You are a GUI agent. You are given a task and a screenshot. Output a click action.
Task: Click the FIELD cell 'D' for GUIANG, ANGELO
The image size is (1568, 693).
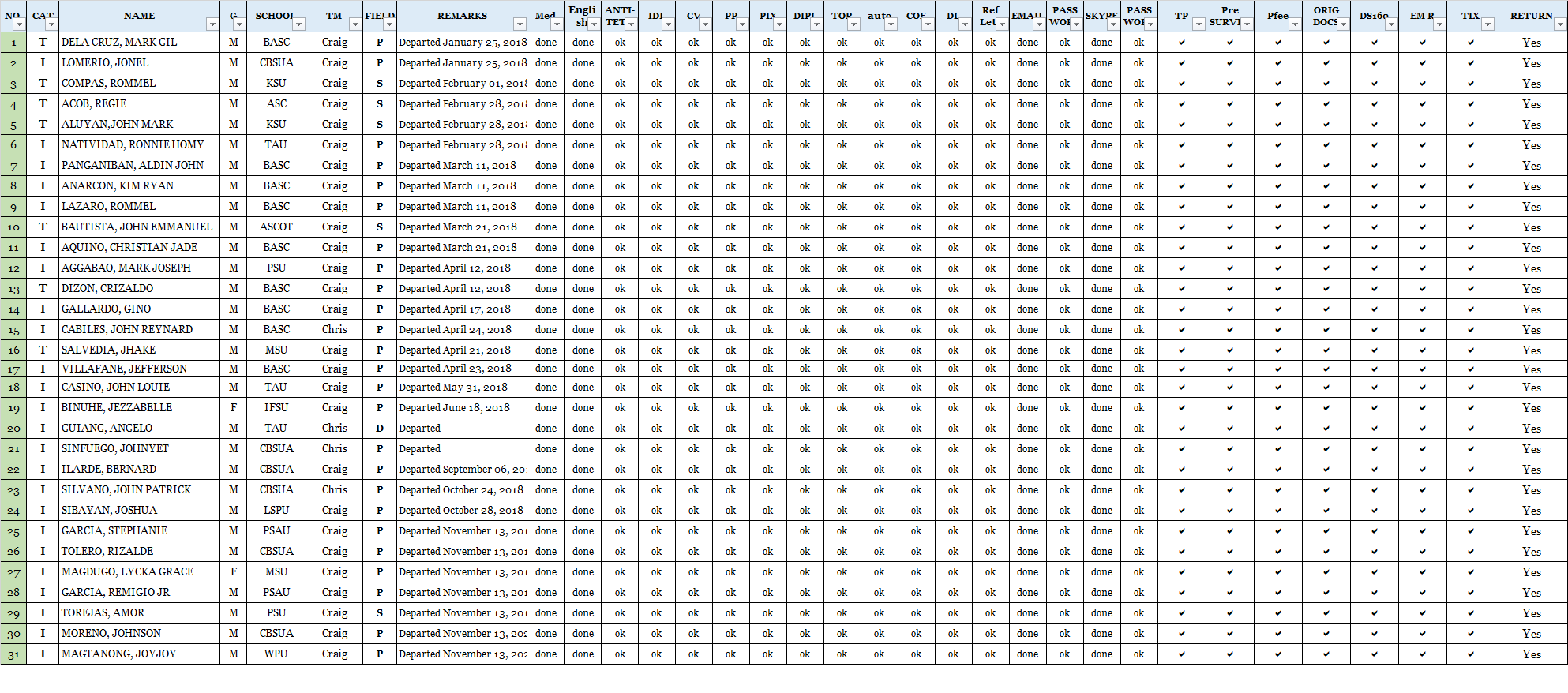pyautogui.click(x=380, y=429)
